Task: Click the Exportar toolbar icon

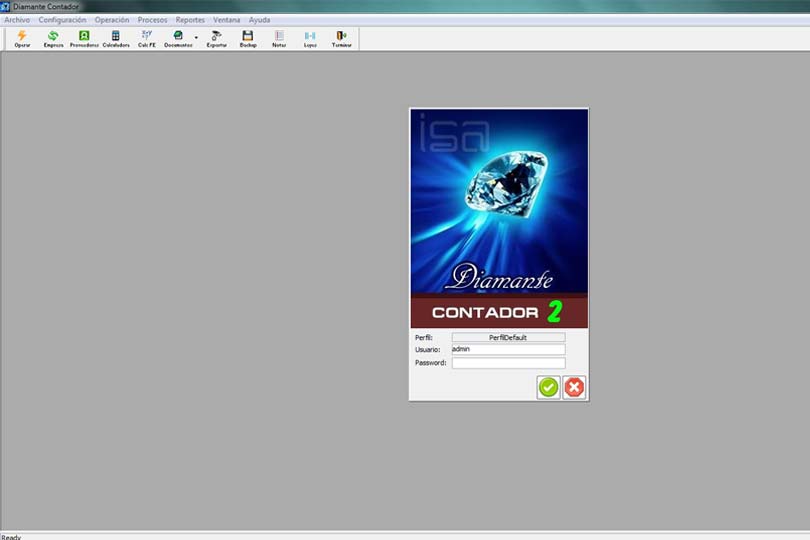Action: [216, 39]
